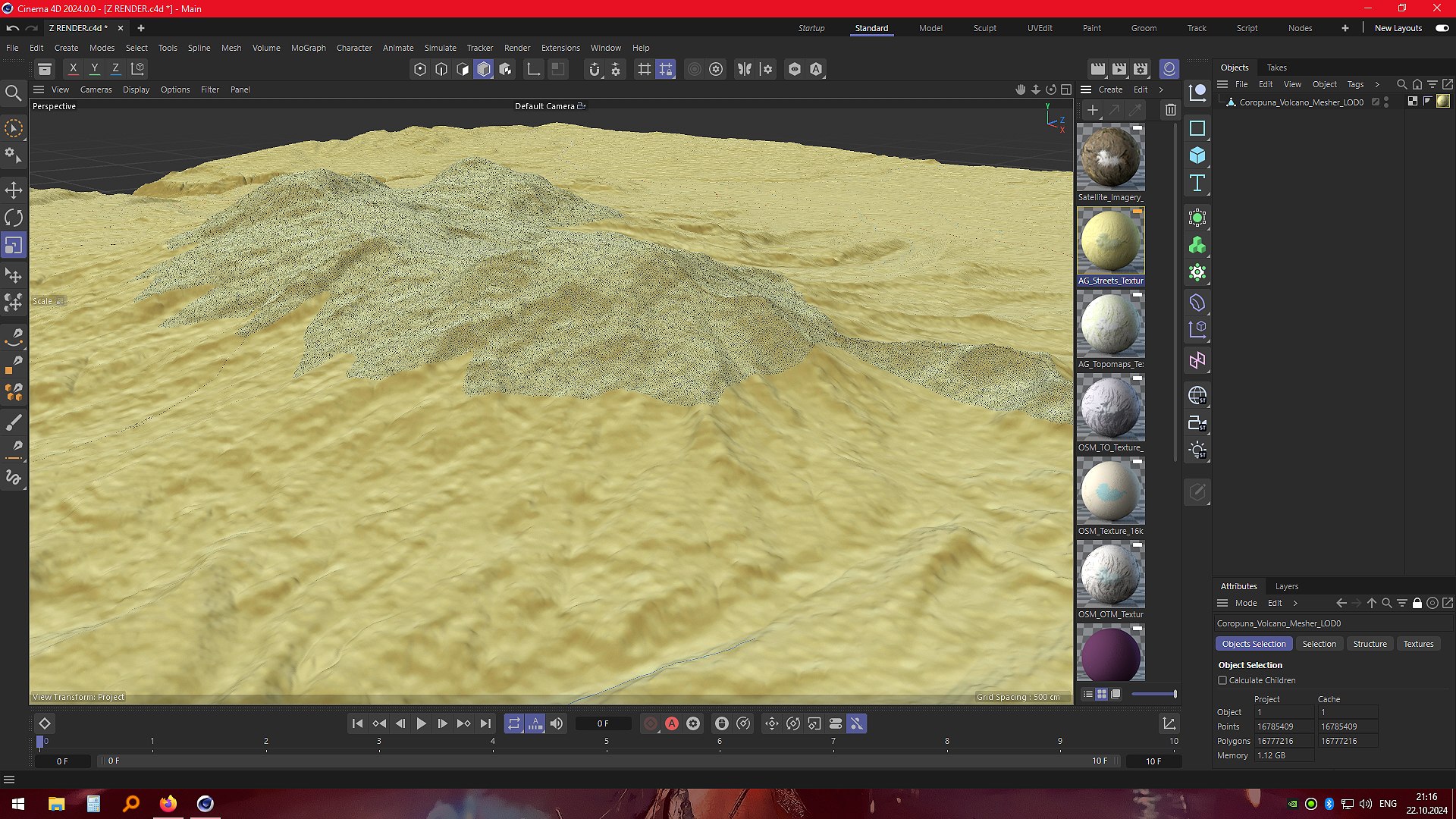1456x819 pixels.
Task: Open File Explorer from the taskbar
Action: click(x=57, y=804)
